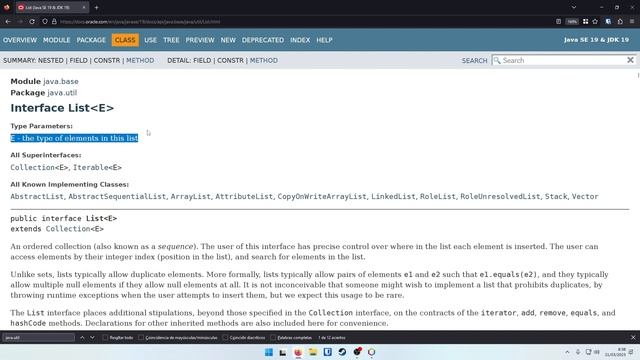
Task: Open Collection<E> link in extends declaration
Action: [75, 229]
